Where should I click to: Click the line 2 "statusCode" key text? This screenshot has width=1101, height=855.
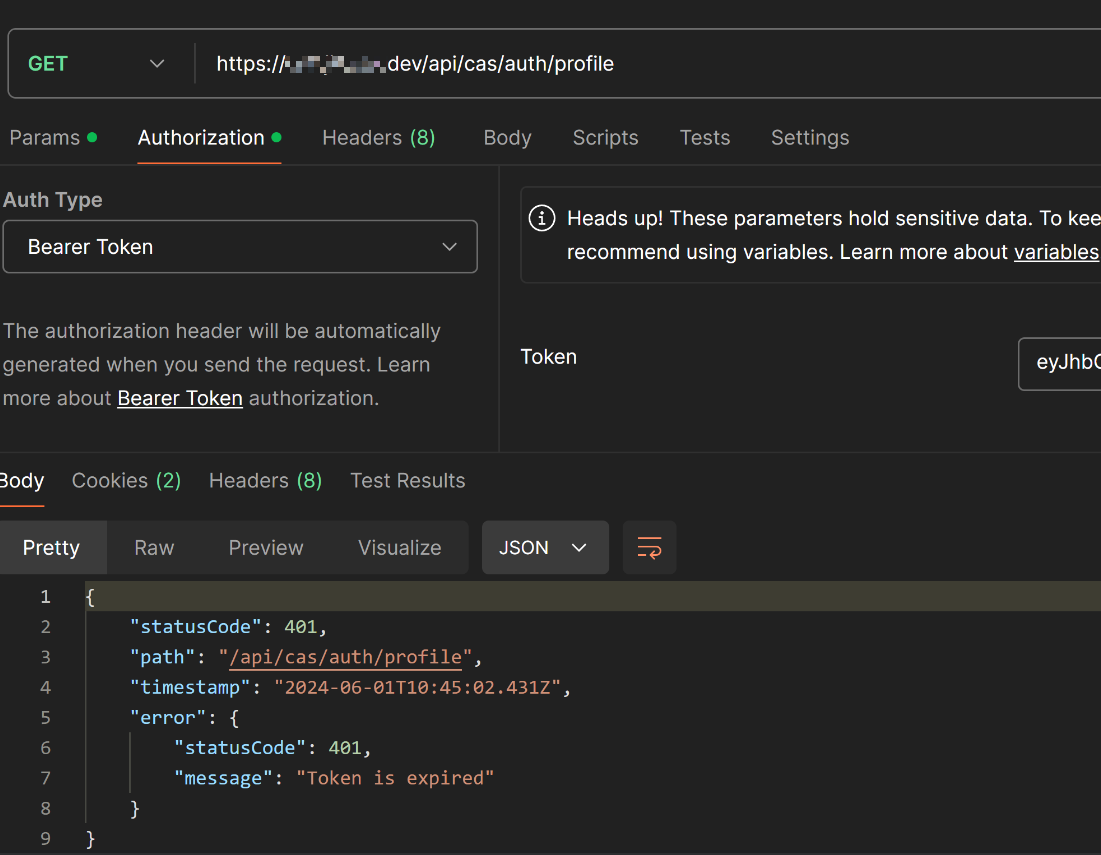tap(196, 627)
